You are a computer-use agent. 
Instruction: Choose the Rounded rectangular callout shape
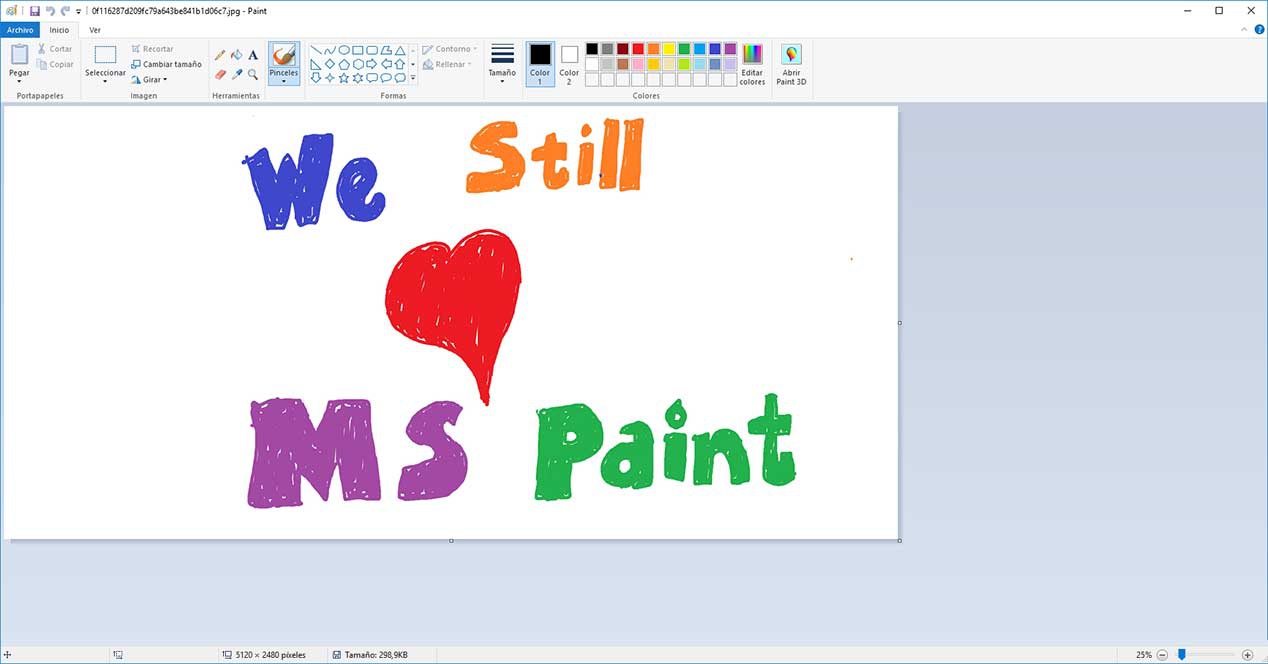pos(372,78)
